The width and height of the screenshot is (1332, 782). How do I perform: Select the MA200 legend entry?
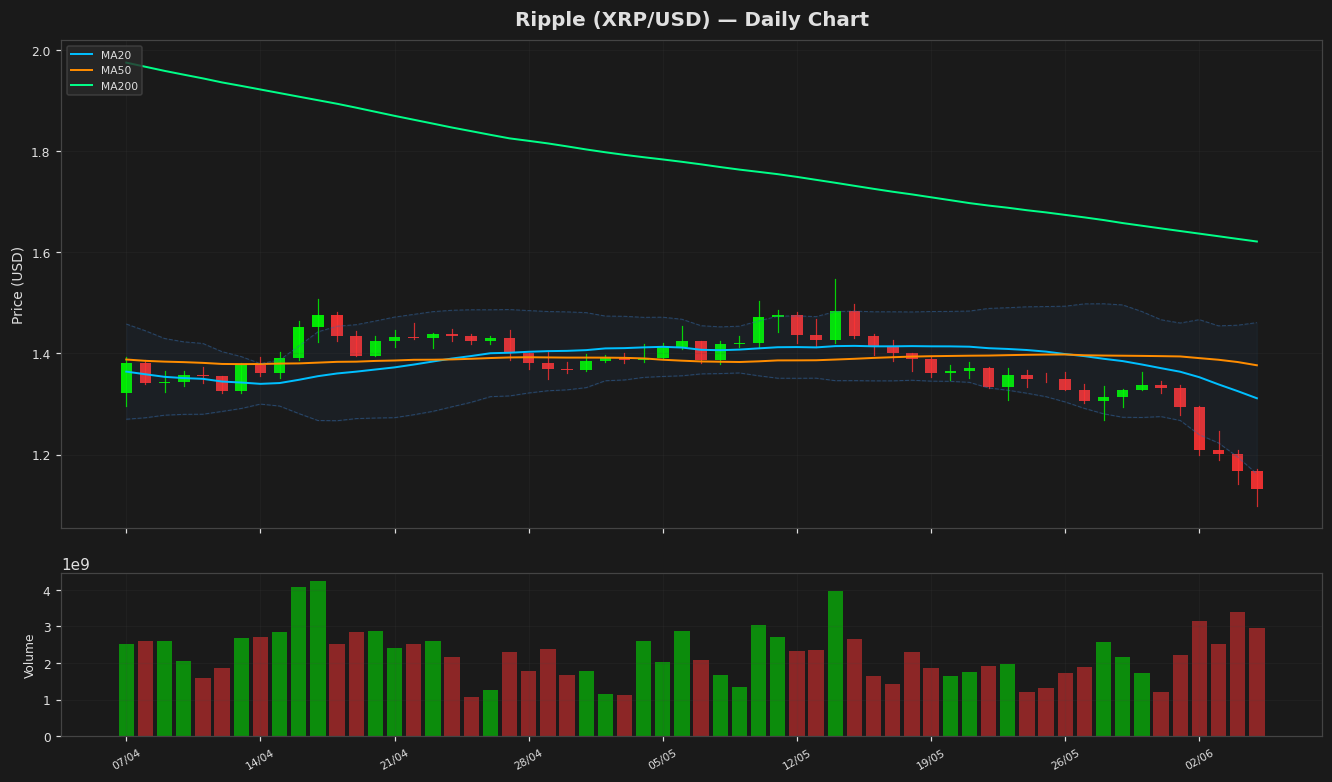coord(105,86)
